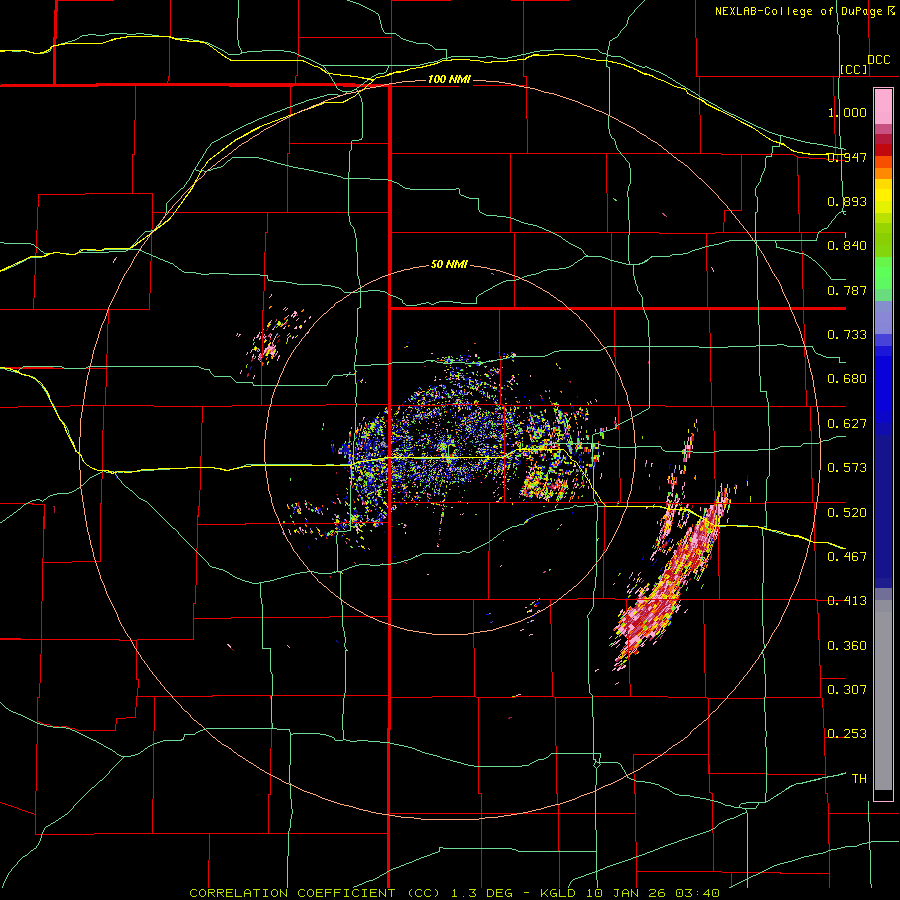Click the 0.413 value on color scale
900x900 pixels.
pyautogui.click(x=847, y=601)
